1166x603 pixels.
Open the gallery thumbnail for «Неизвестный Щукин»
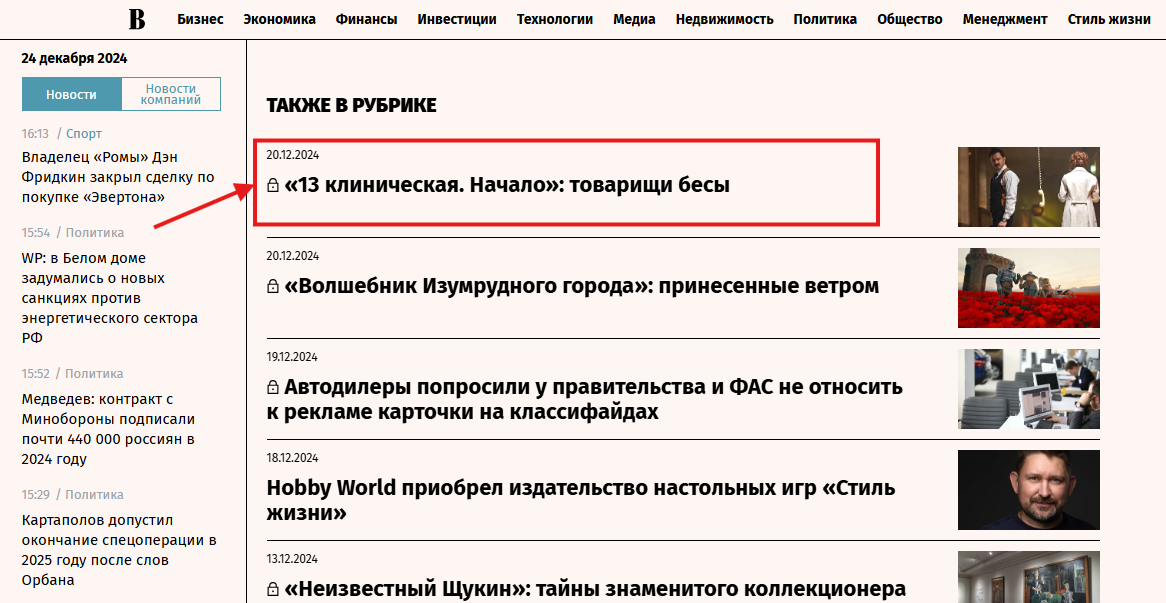click(x=1028, y=577)
